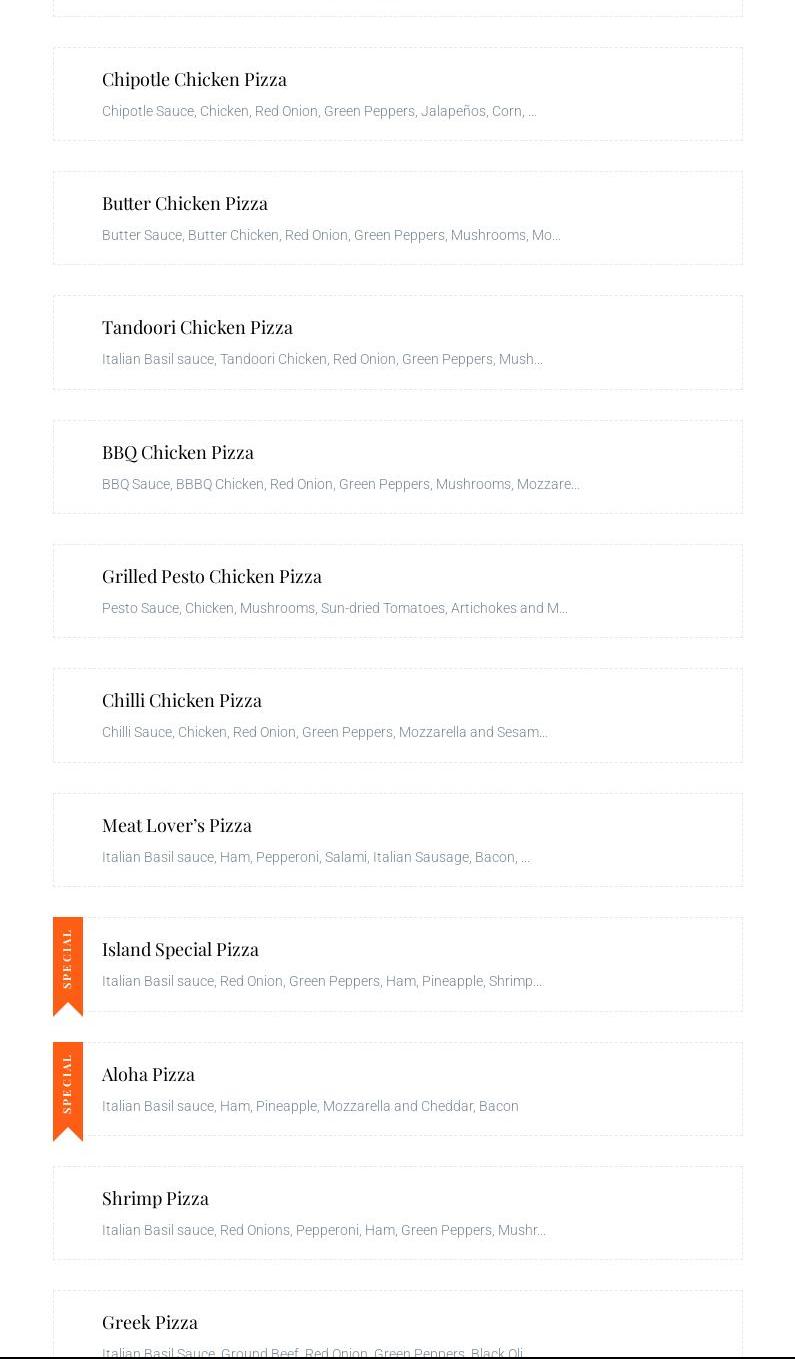The height and width of the screenshot is (1359, 795).
Task: Click the truncated Chipotle Chicken ingredients text
Action: click(x=319, y=111)
